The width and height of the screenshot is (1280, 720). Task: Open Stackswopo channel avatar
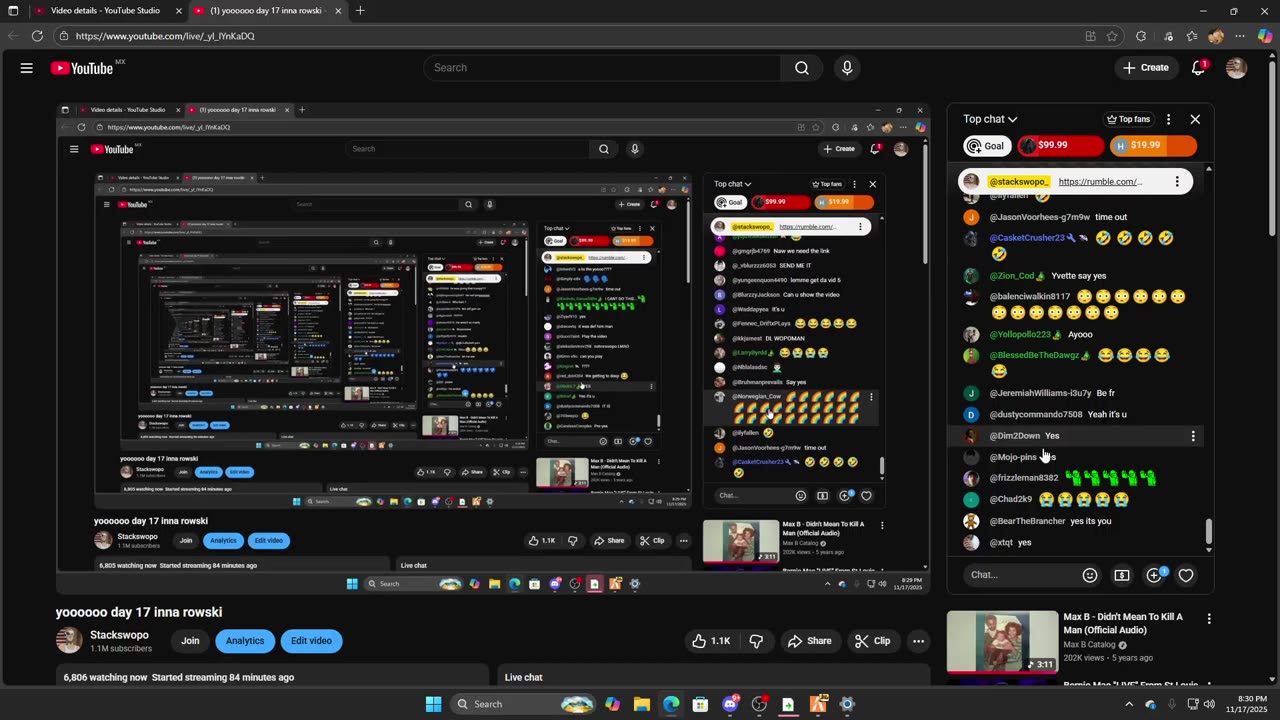coord(69,641)
